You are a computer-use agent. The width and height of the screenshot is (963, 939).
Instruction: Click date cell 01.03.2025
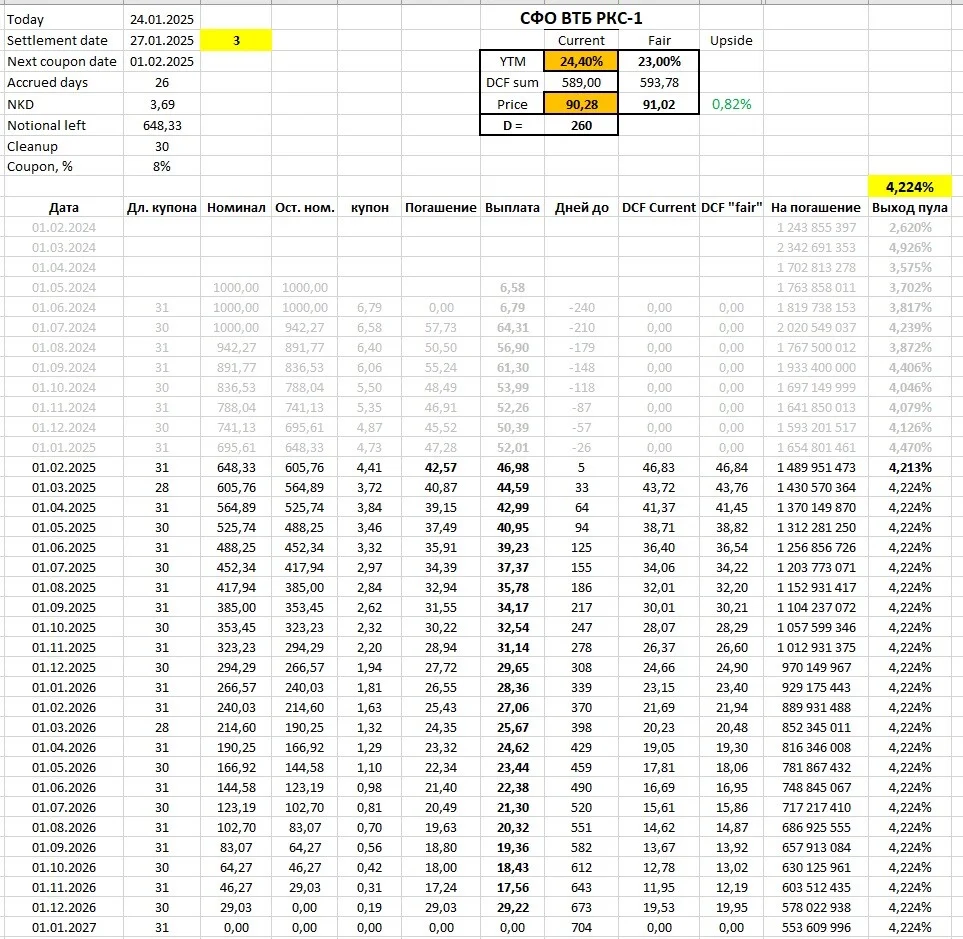point(64,488)
